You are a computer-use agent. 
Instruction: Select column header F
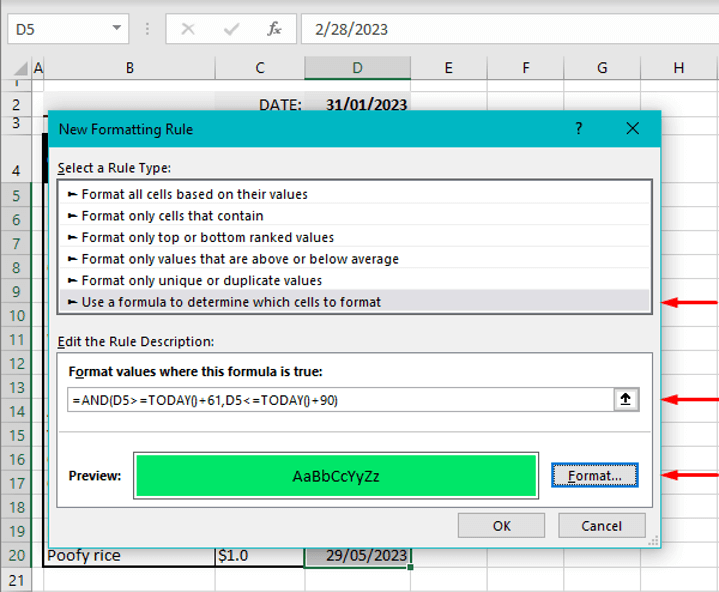click(x=525, y=68)
